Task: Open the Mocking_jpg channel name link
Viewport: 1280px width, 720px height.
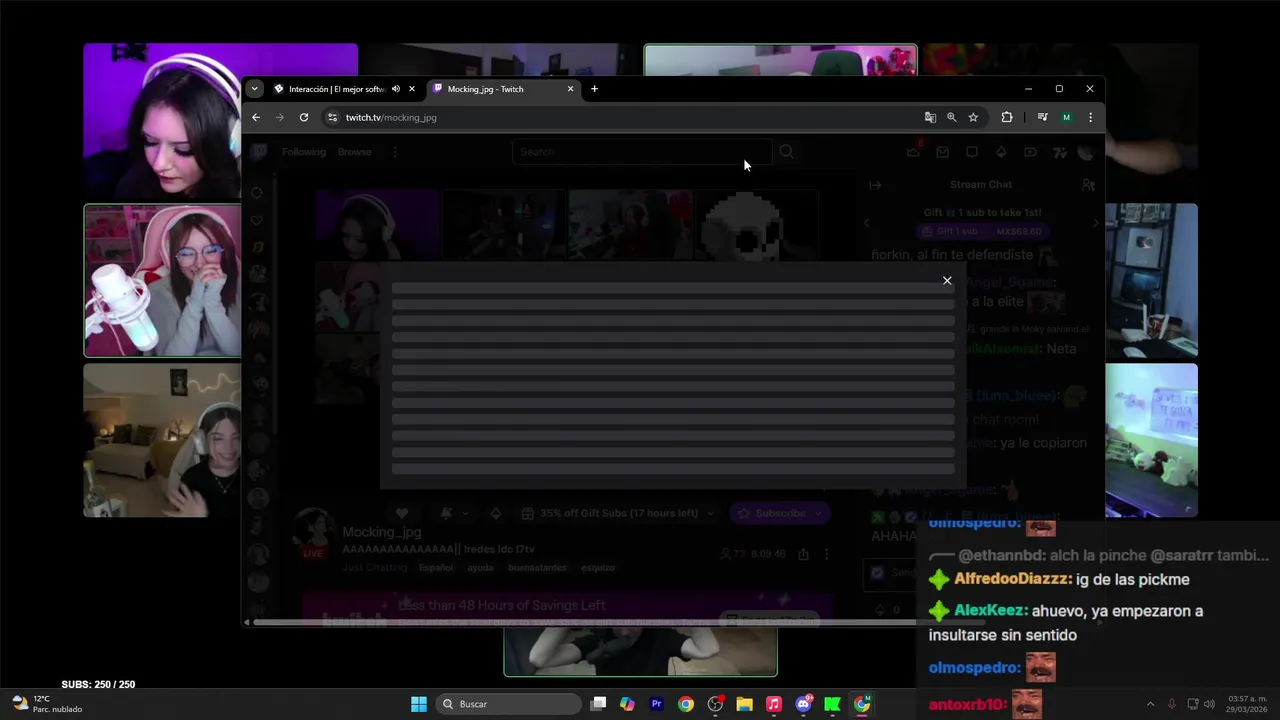Action: (x=382, y=532)
